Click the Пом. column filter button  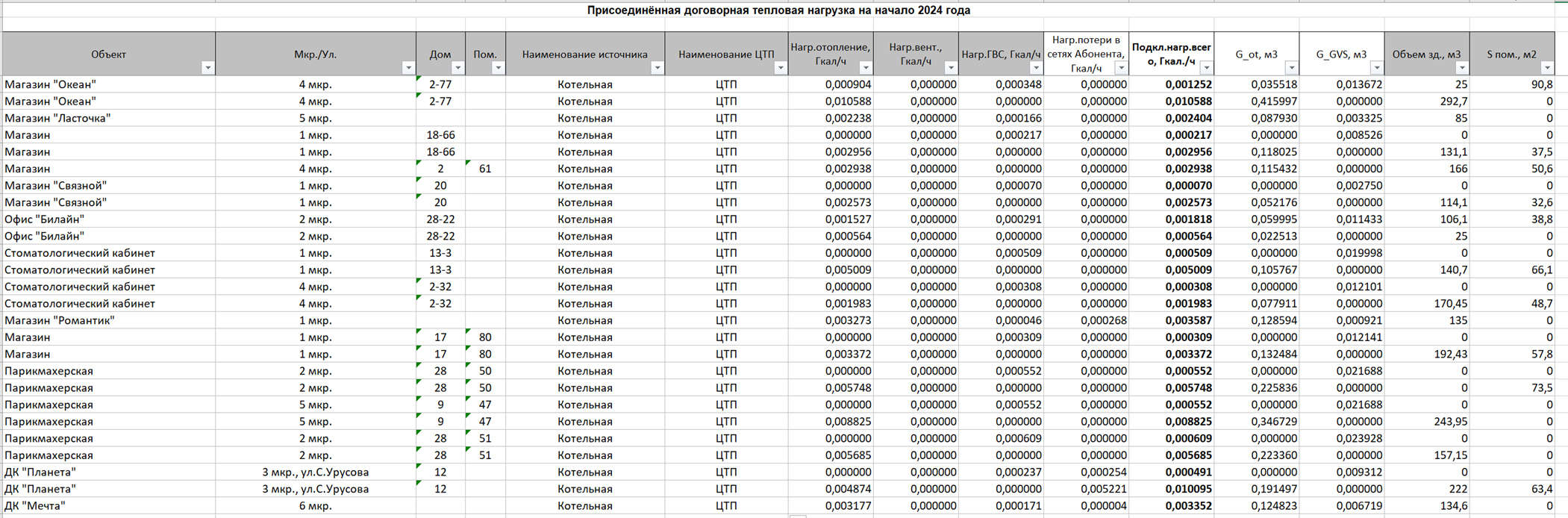click(498, 68)
